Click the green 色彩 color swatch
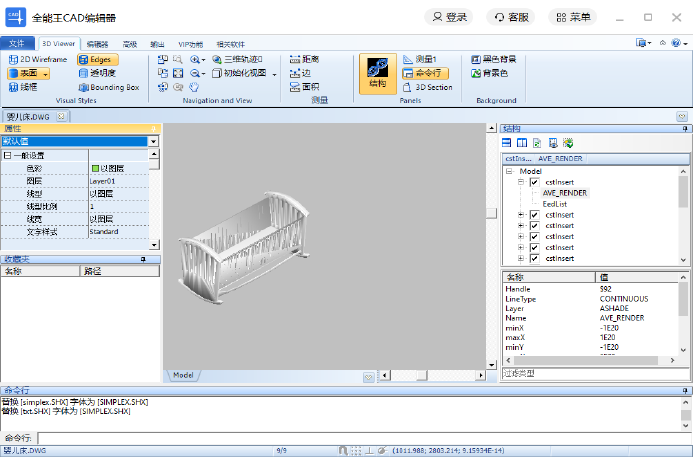 coord(95,169)
